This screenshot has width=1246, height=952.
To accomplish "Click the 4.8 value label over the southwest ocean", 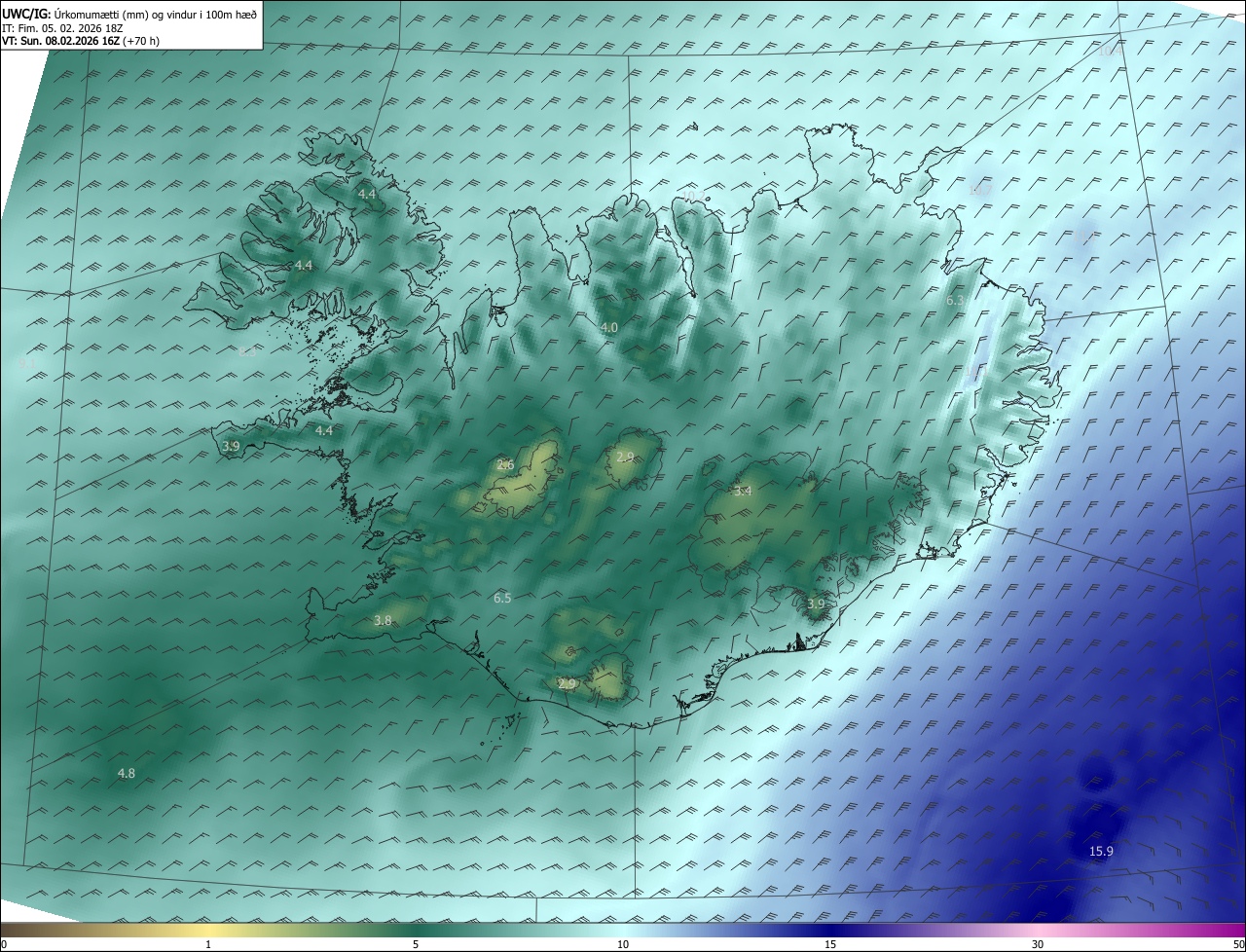I will (127, 774).
